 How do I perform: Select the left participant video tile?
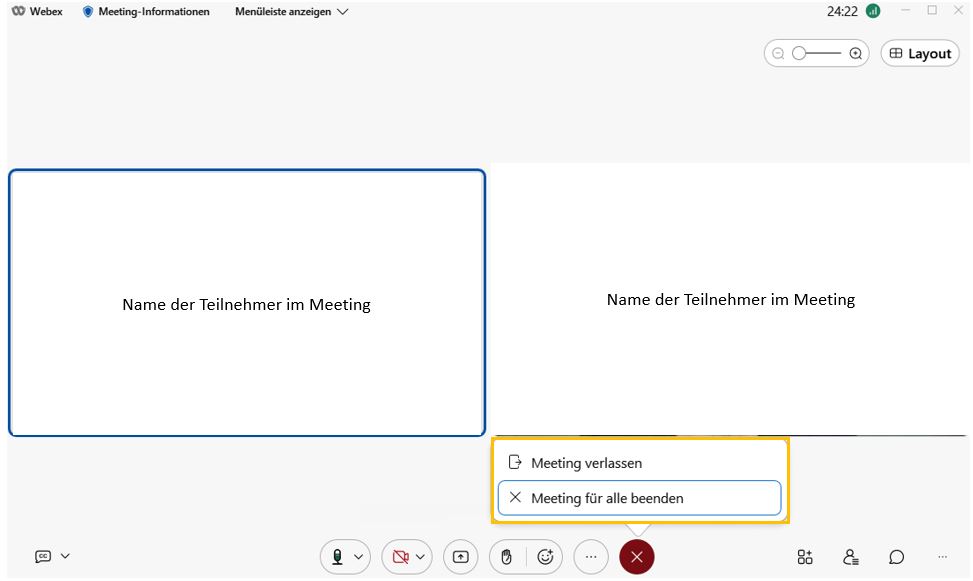(x=247, y=303)
